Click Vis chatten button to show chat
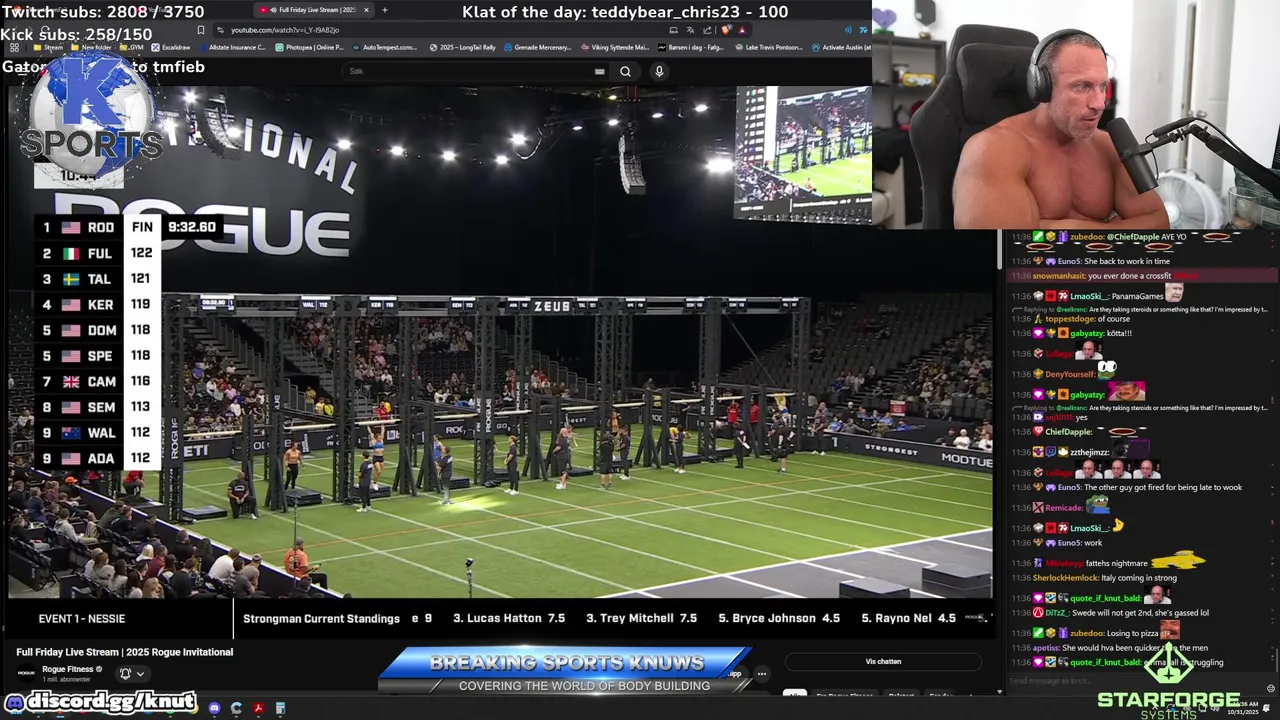The image size is (1280, 720). tap(883, 661)
